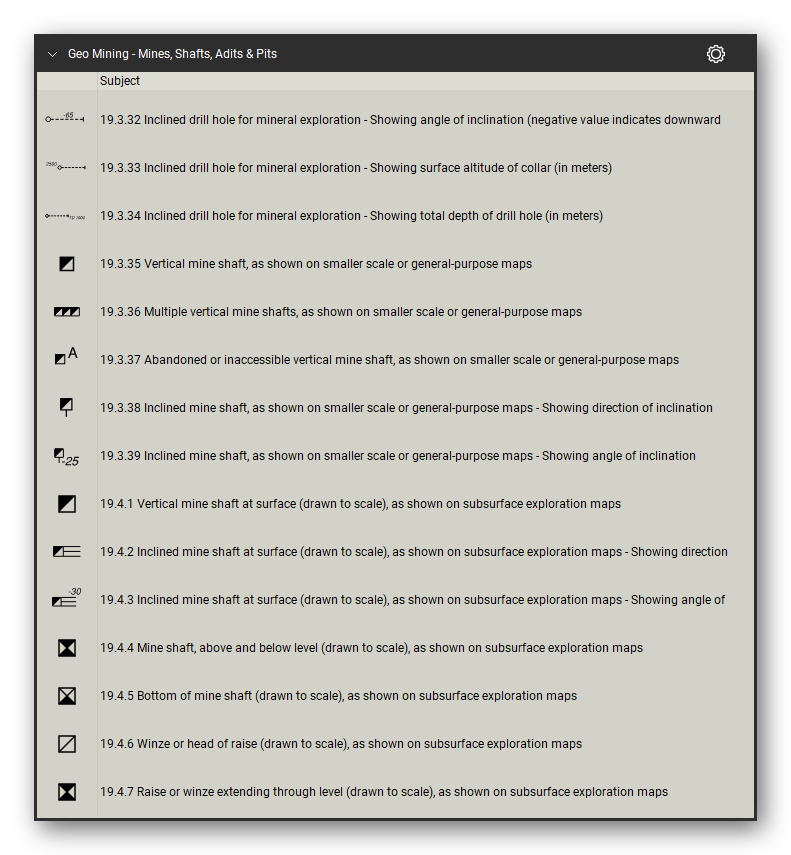Pick the bottom of mine shaft symbol

coord(67,696)
